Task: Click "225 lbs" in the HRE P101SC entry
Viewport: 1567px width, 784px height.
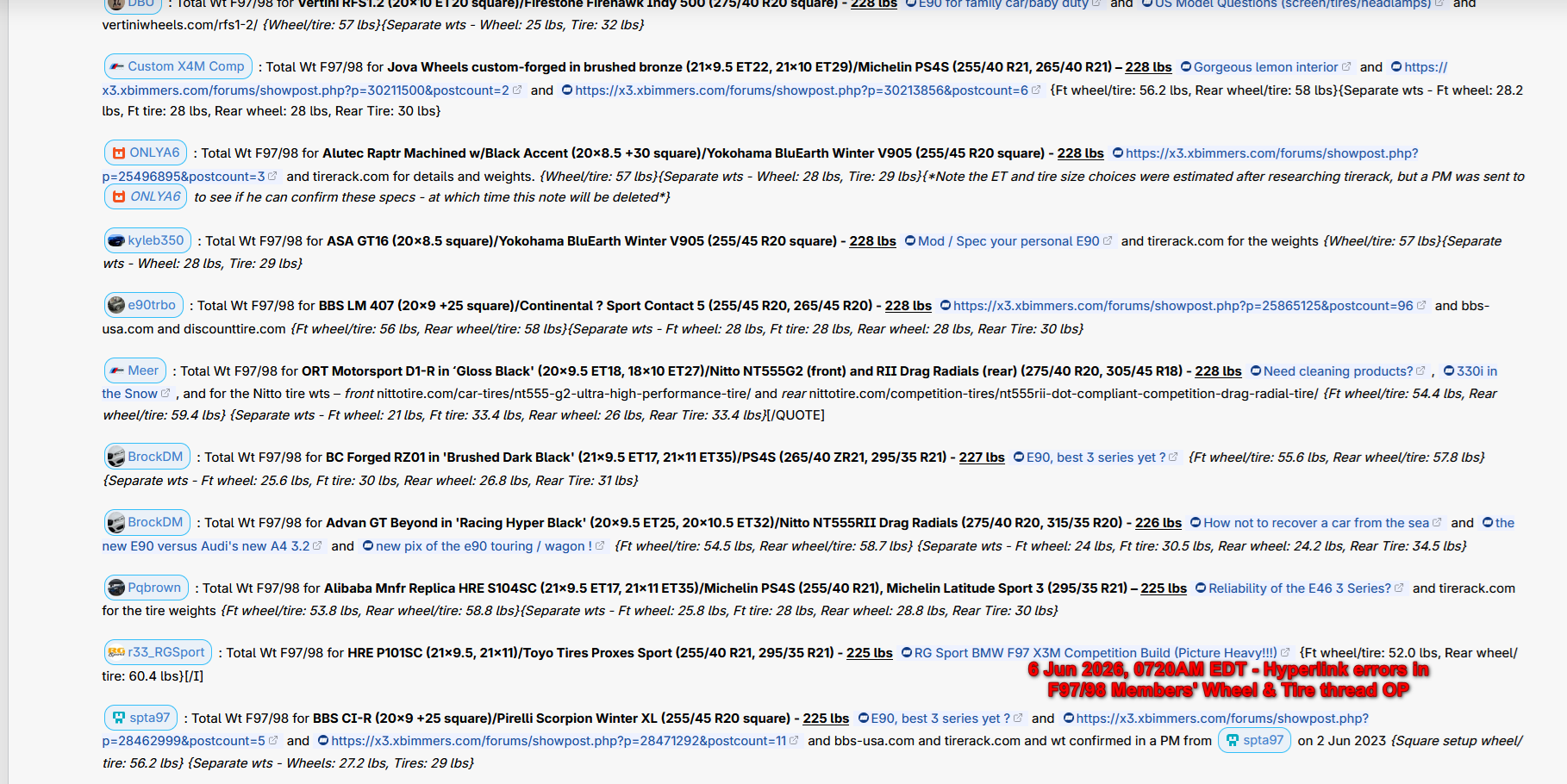Action: 870,653
